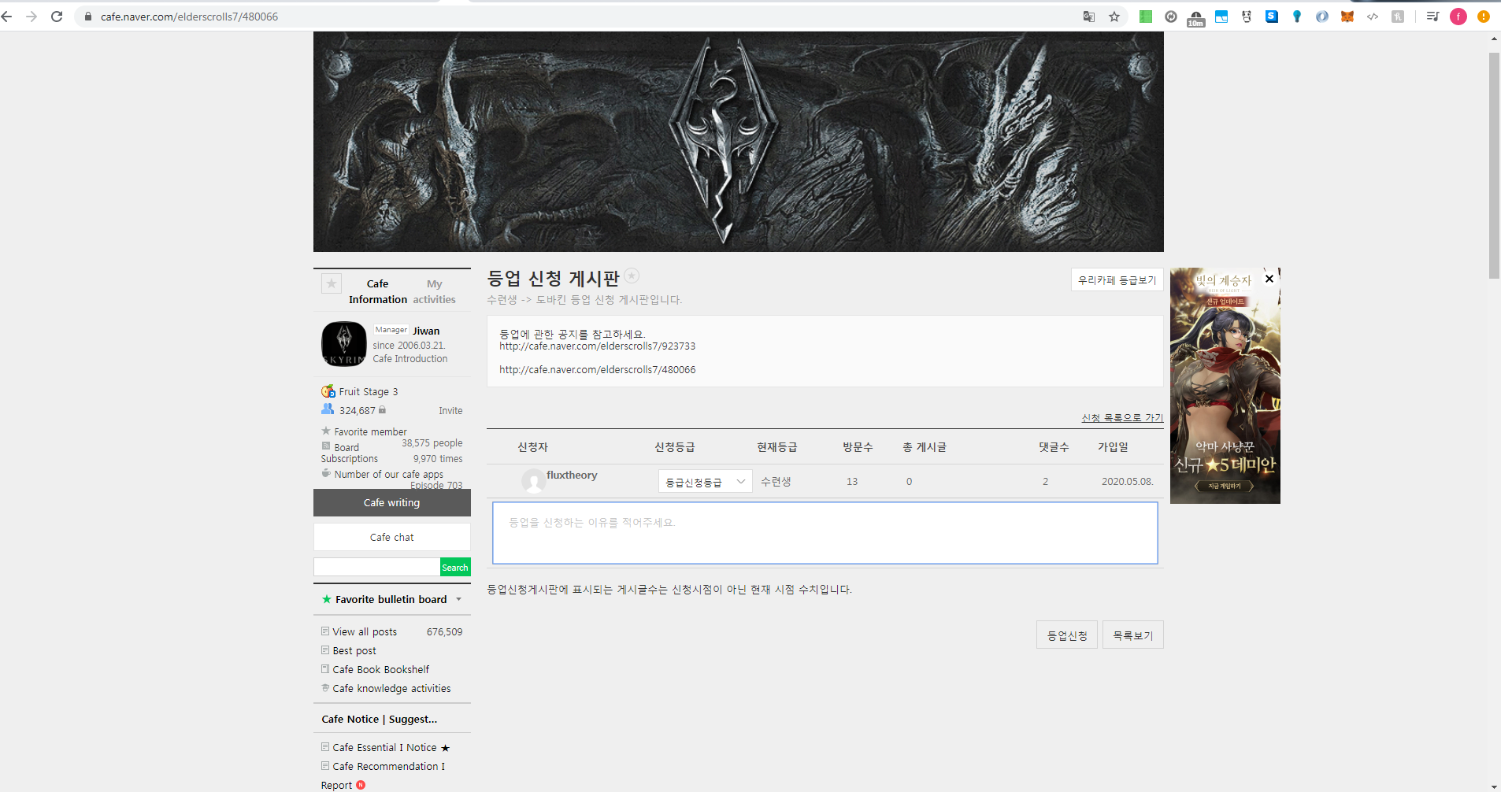
Task: Open the Chrome profile avatar menu
Action: 1458,17
